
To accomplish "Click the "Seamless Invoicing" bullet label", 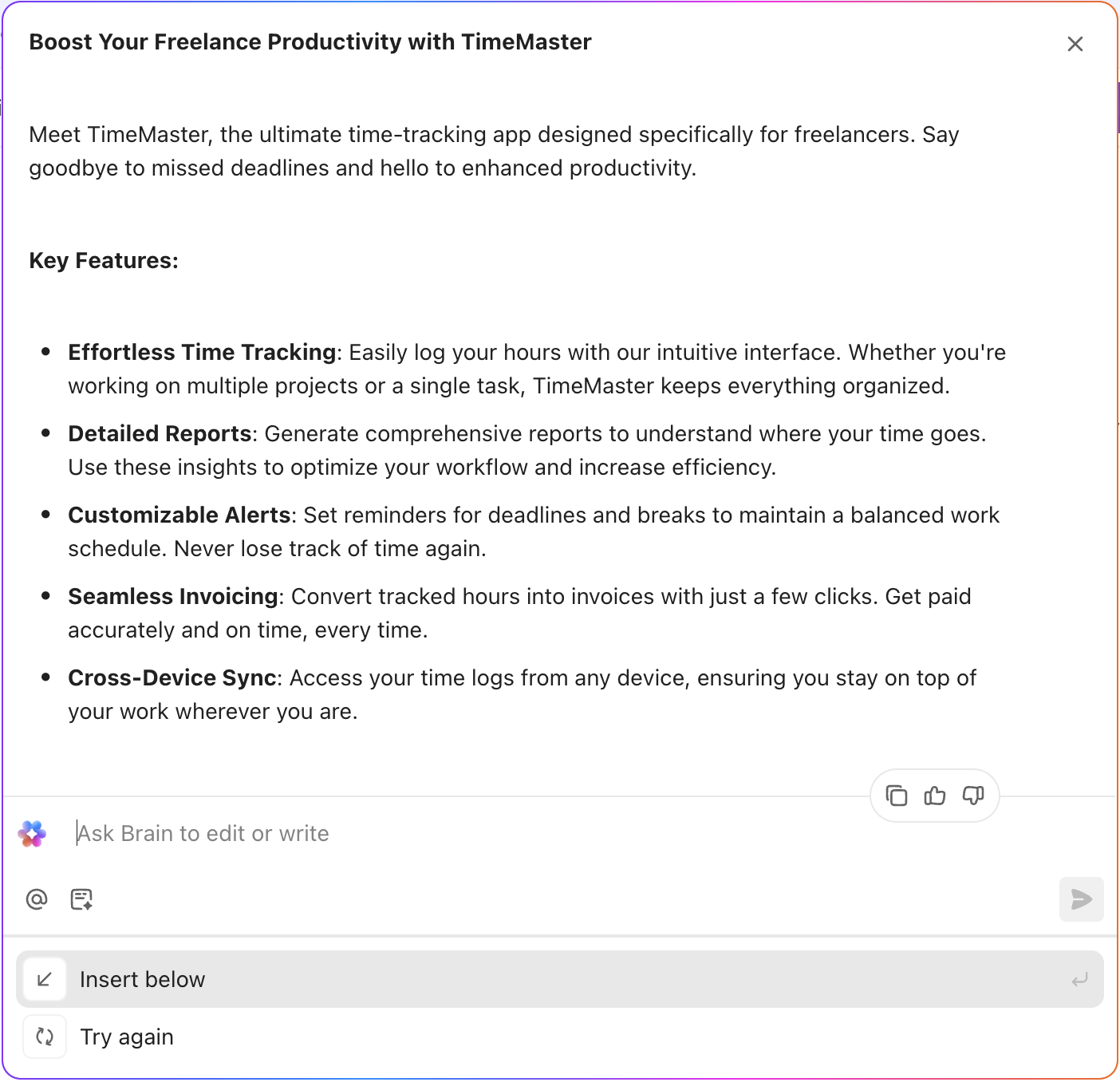I will point(172,596).
